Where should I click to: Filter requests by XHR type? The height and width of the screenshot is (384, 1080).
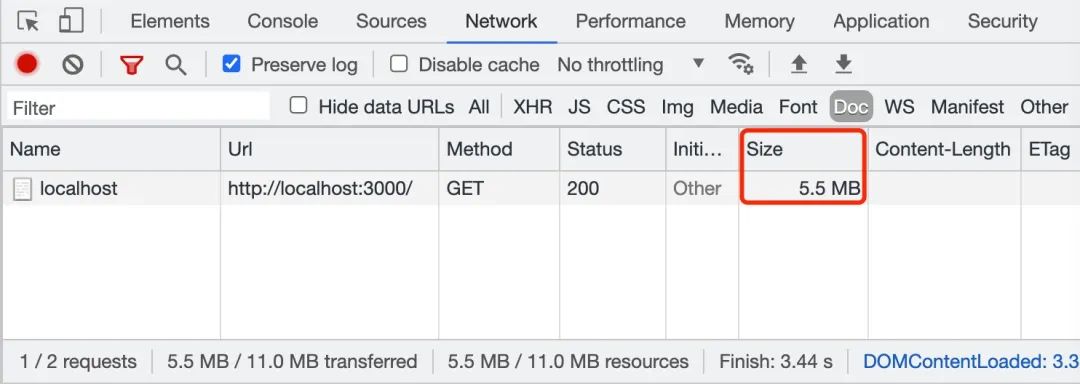coord(532,107)
